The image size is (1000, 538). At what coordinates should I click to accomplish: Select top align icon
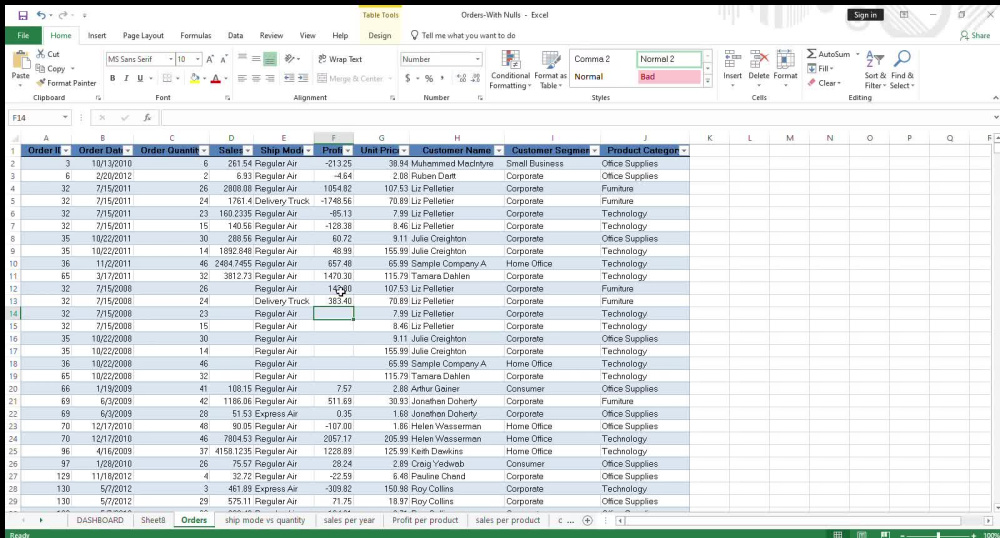click(x=242, y=59)
